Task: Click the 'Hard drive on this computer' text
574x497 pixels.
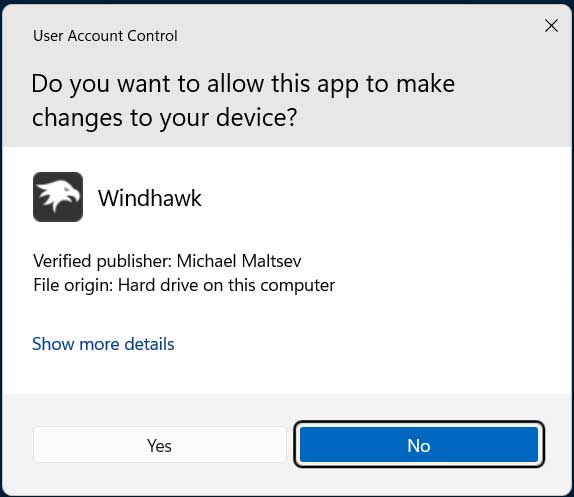Action: (226, 285)
